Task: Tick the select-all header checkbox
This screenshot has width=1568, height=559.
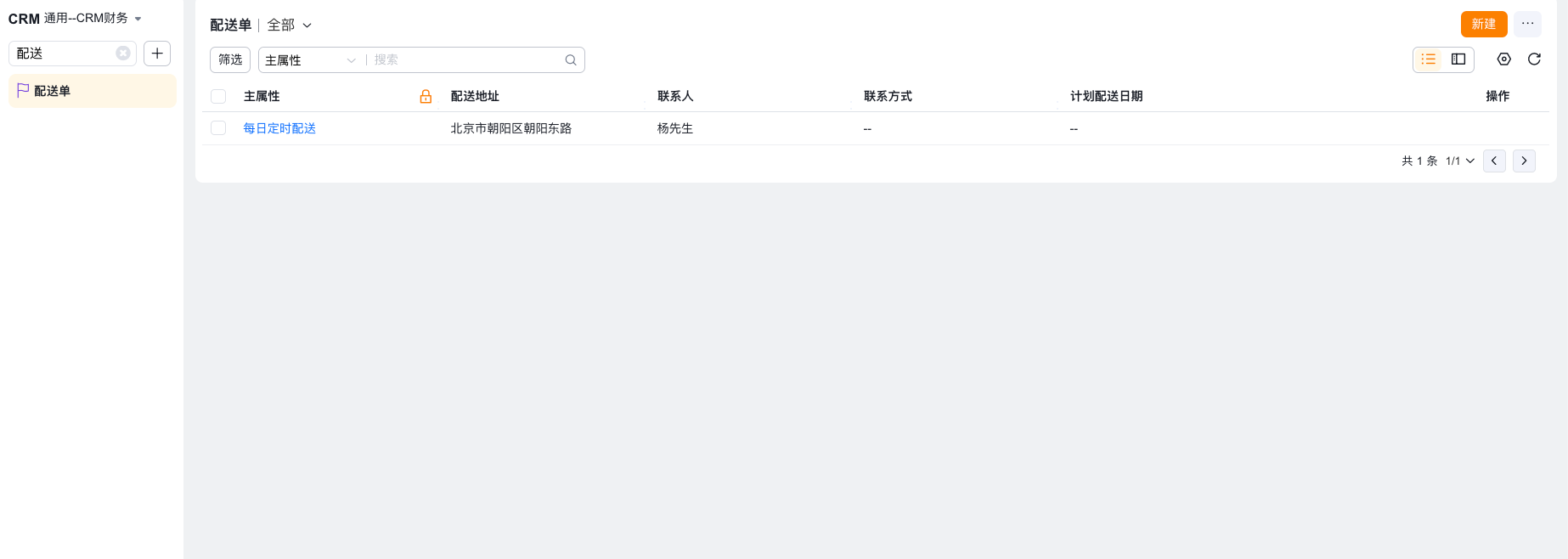Action: coord(218,97)
